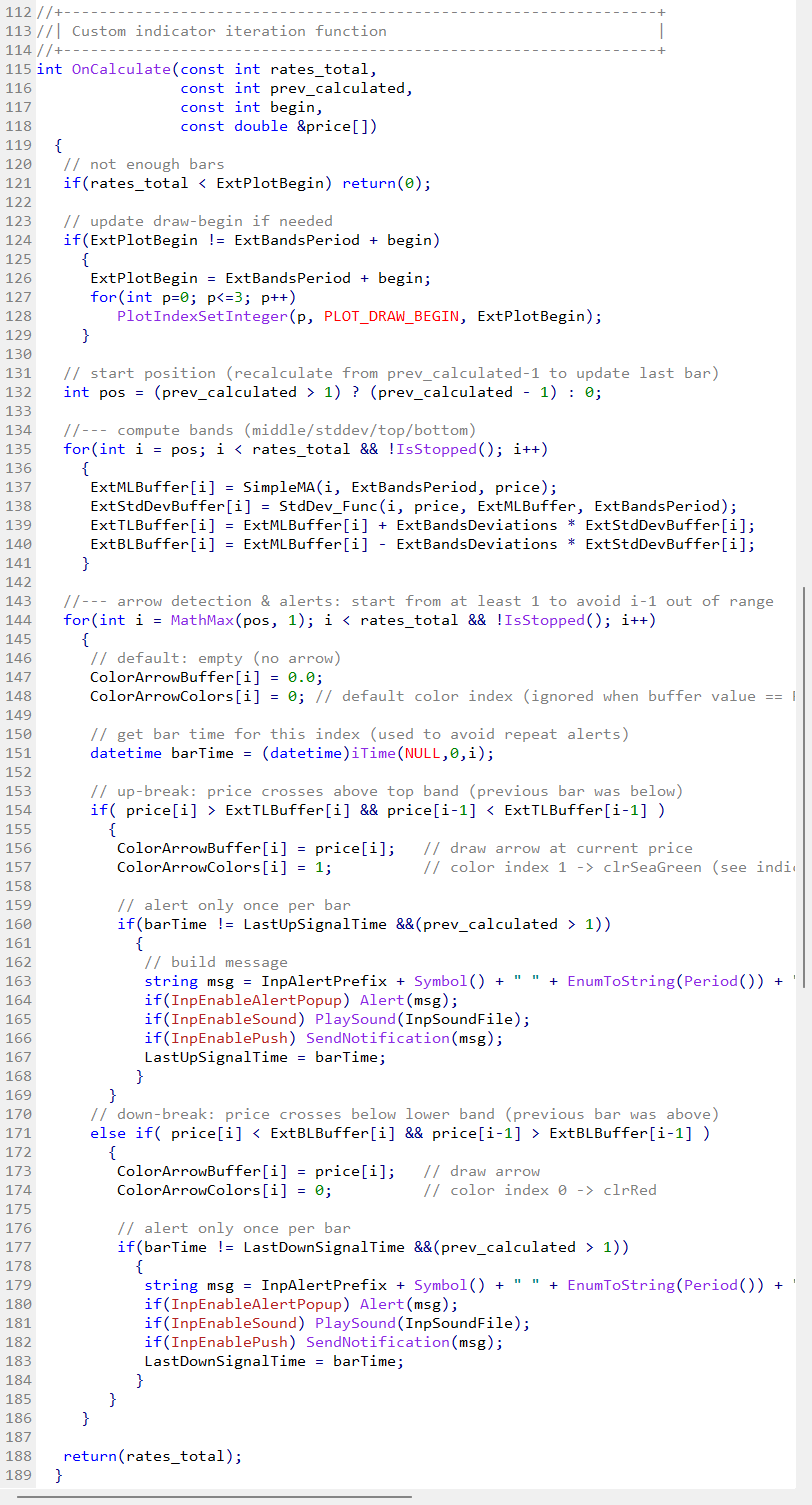Click 'LastUpSignalTime' in the line 160 condition
812x1505 pixels.
click(314, 924)
